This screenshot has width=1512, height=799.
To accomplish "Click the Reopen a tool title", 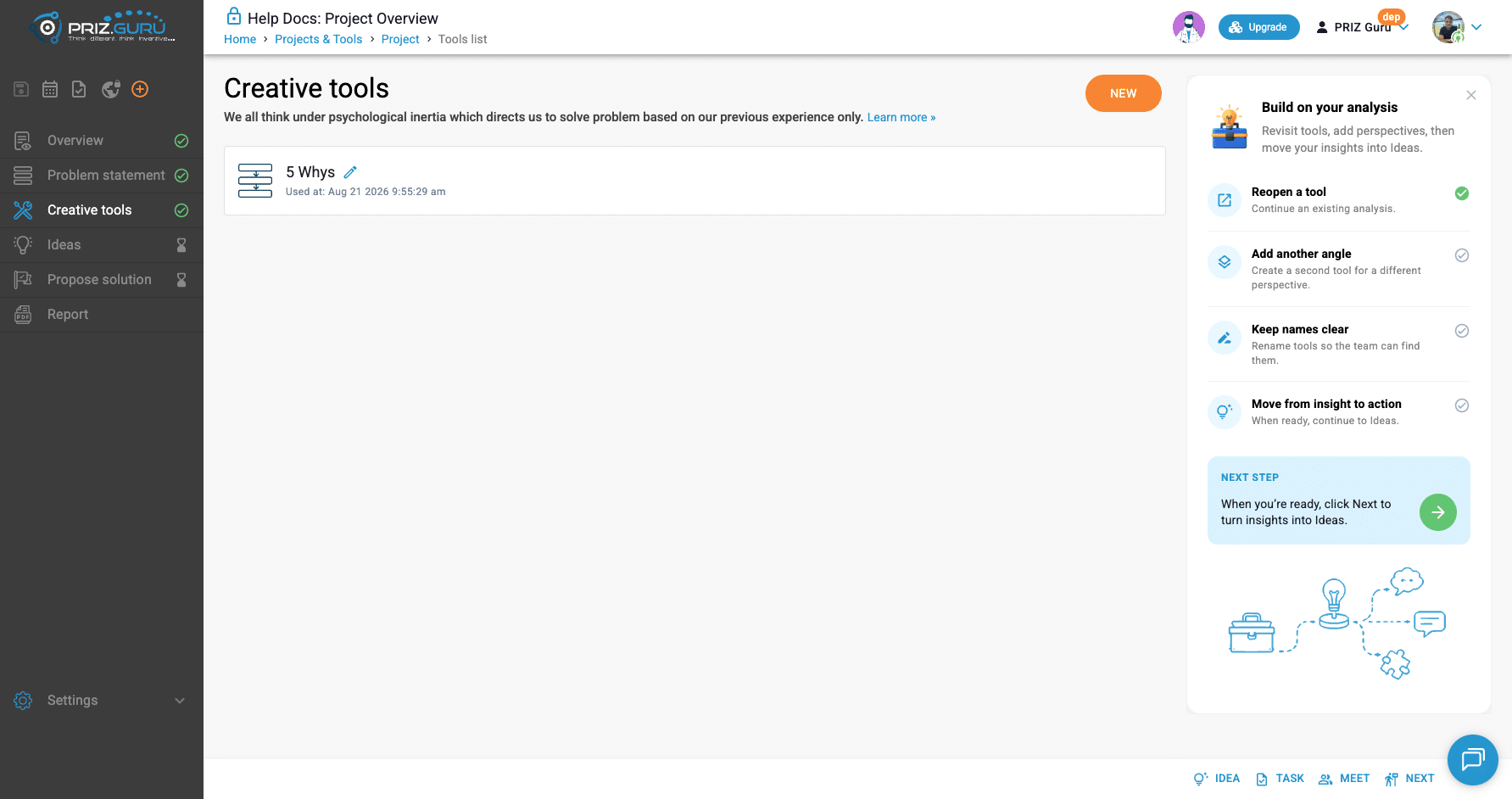I will point(1289,192).
